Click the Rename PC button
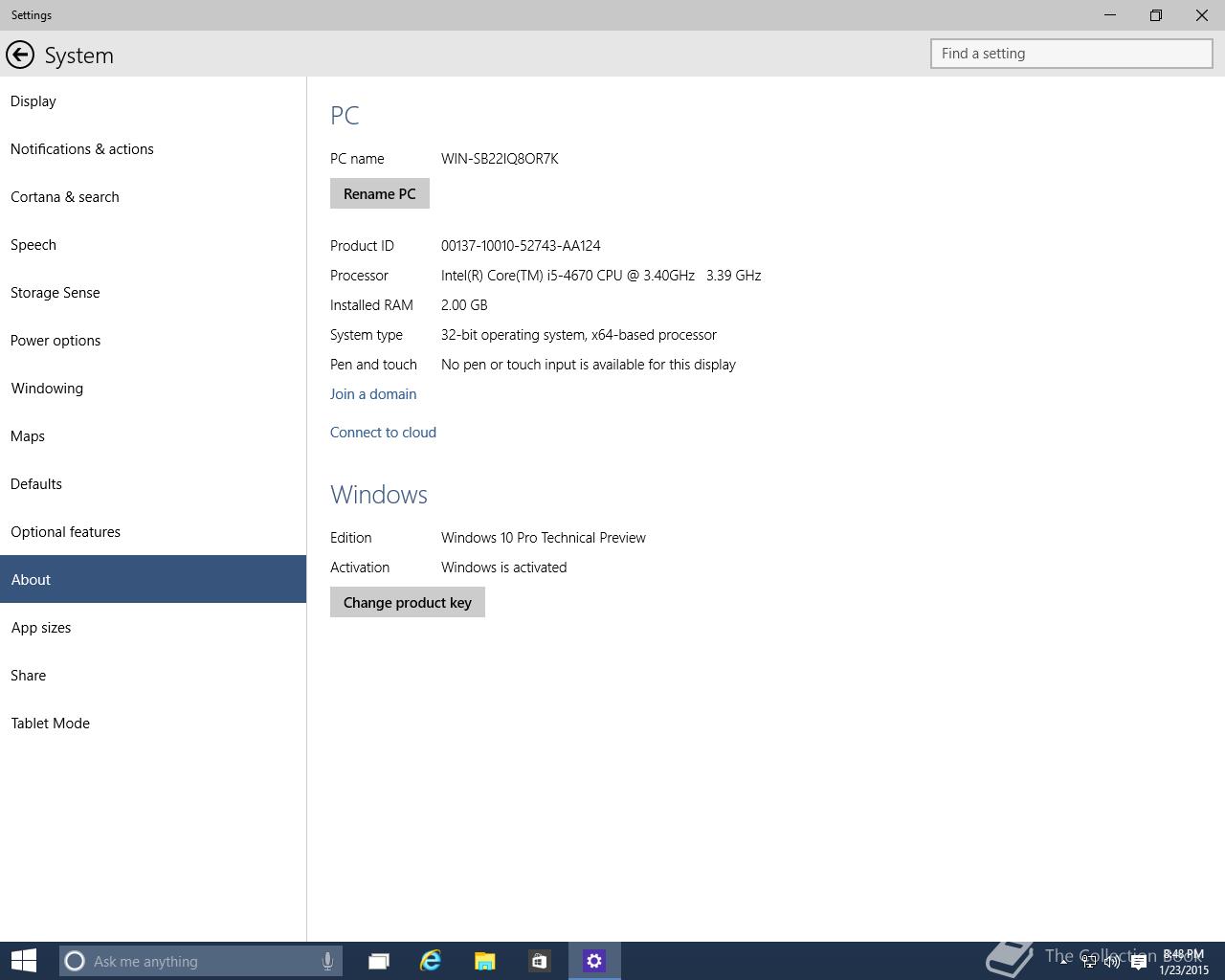This screenshot has width=1225, height=980. pyautogui.click(x=380, y=193)
